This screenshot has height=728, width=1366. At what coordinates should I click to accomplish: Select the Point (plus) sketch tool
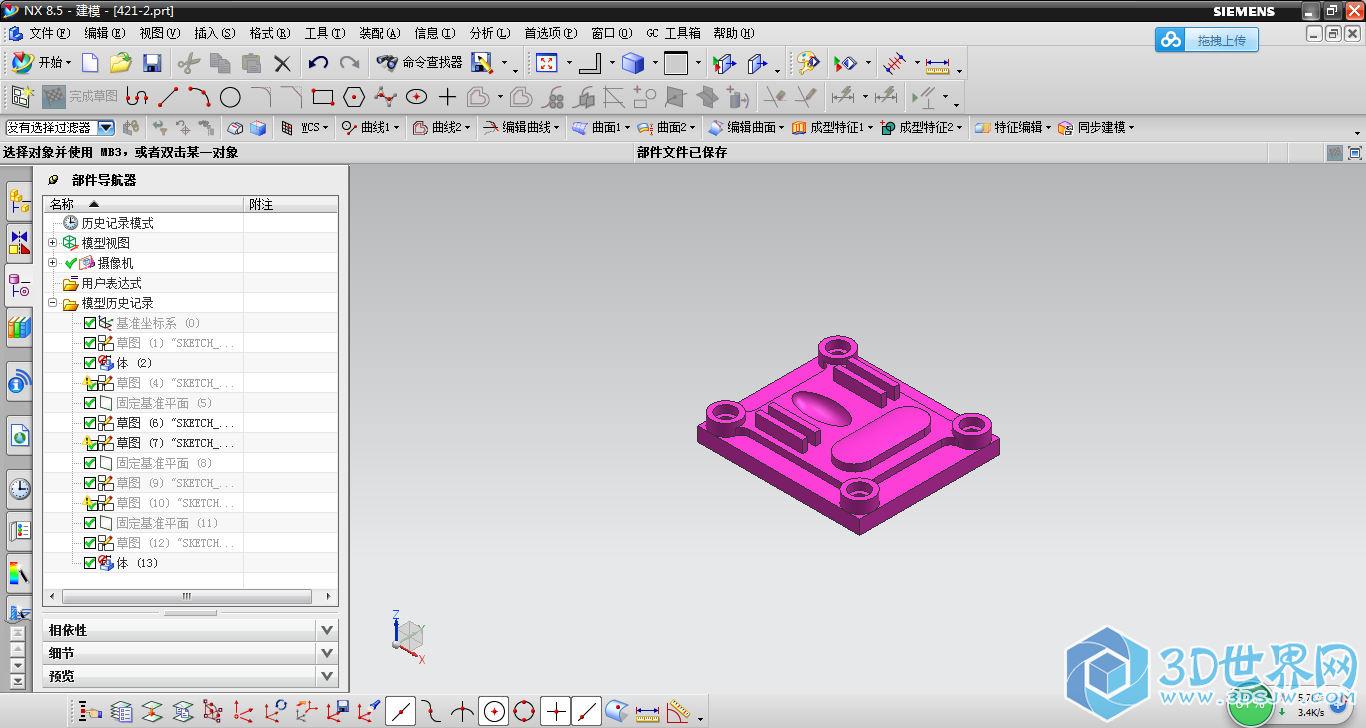click(447, 97)
